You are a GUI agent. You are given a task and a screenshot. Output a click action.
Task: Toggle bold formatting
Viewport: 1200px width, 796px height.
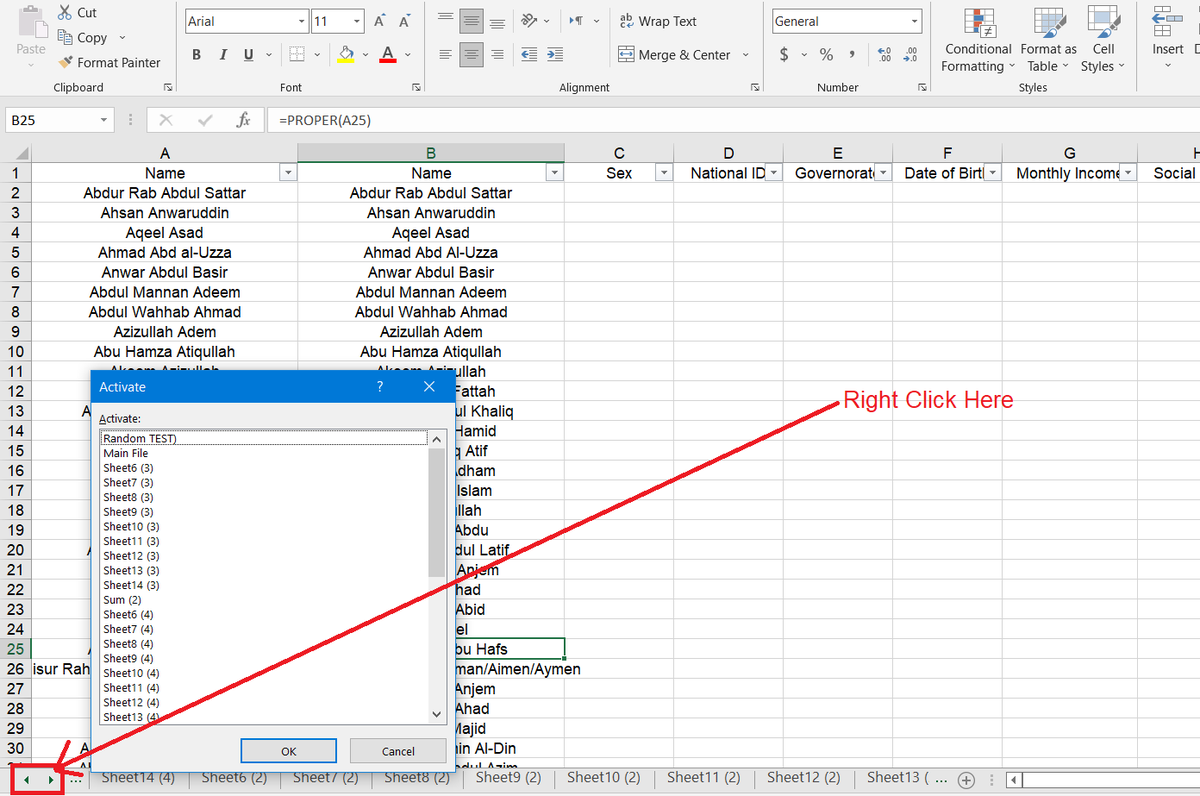pyautogui.click(x=196, y=55)
